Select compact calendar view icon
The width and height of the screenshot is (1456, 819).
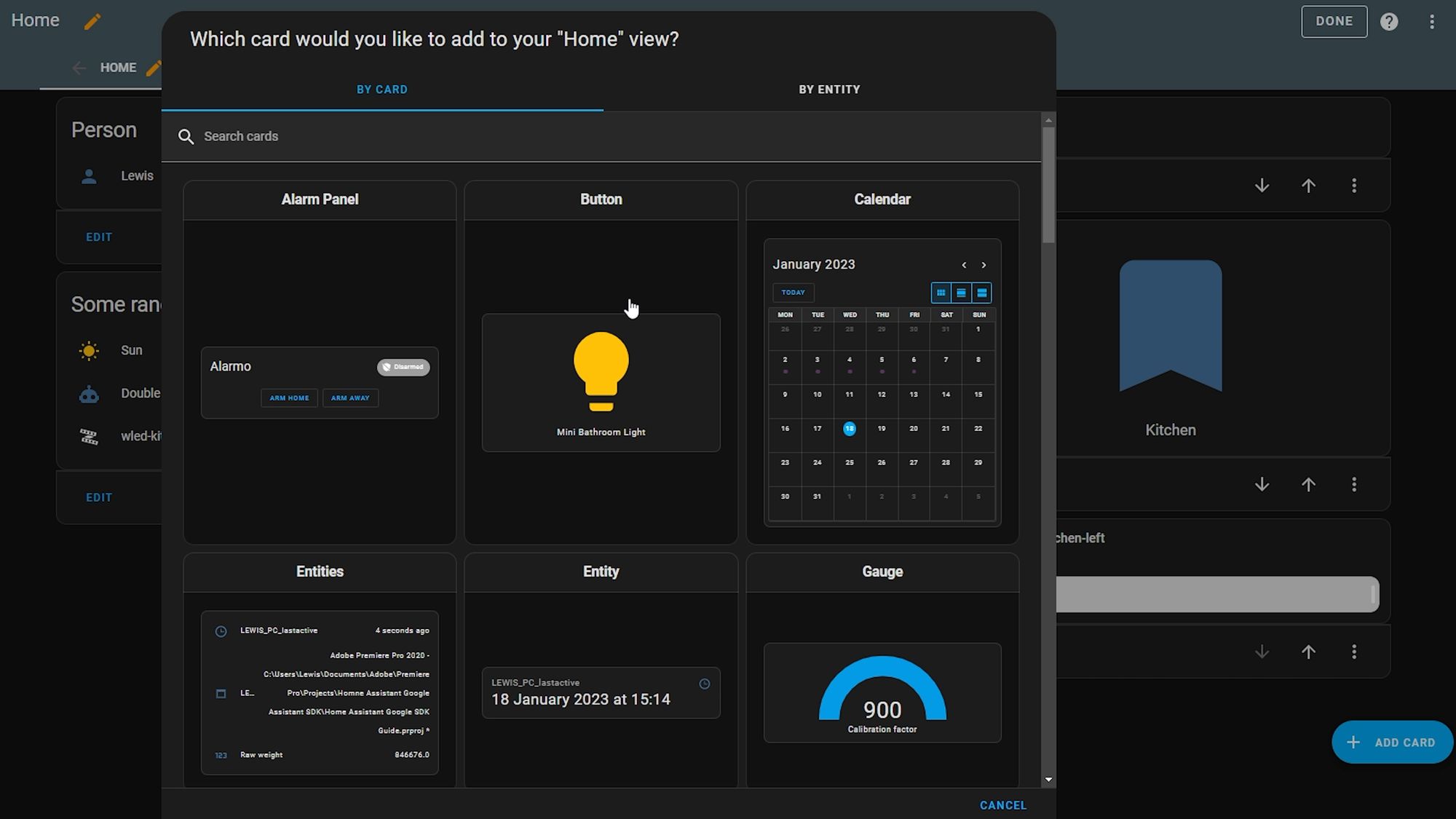click(x=980, y=292)
